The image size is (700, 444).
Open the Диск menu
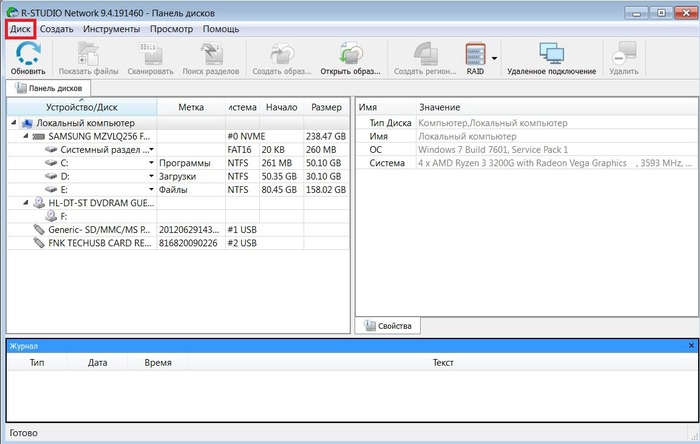(20, 29)
